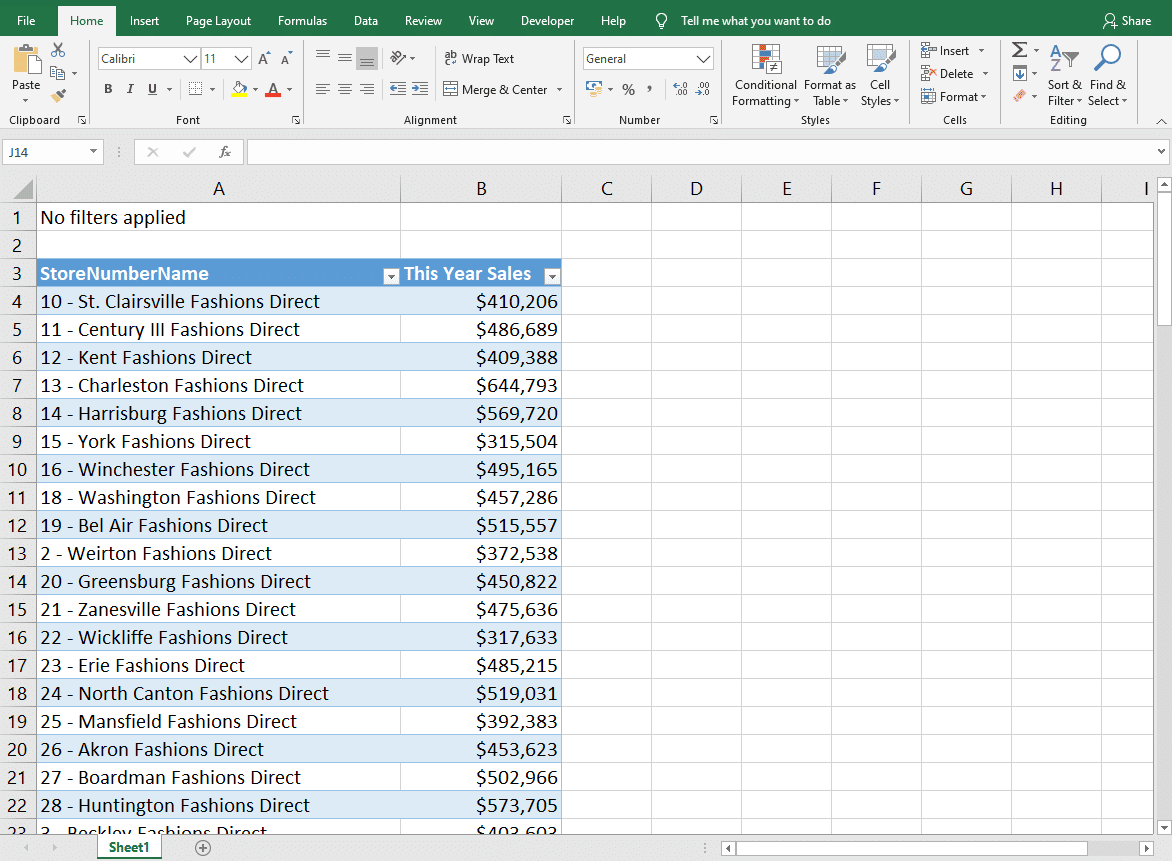
Task: Click the AutoSum icon
Action: 1018,48
